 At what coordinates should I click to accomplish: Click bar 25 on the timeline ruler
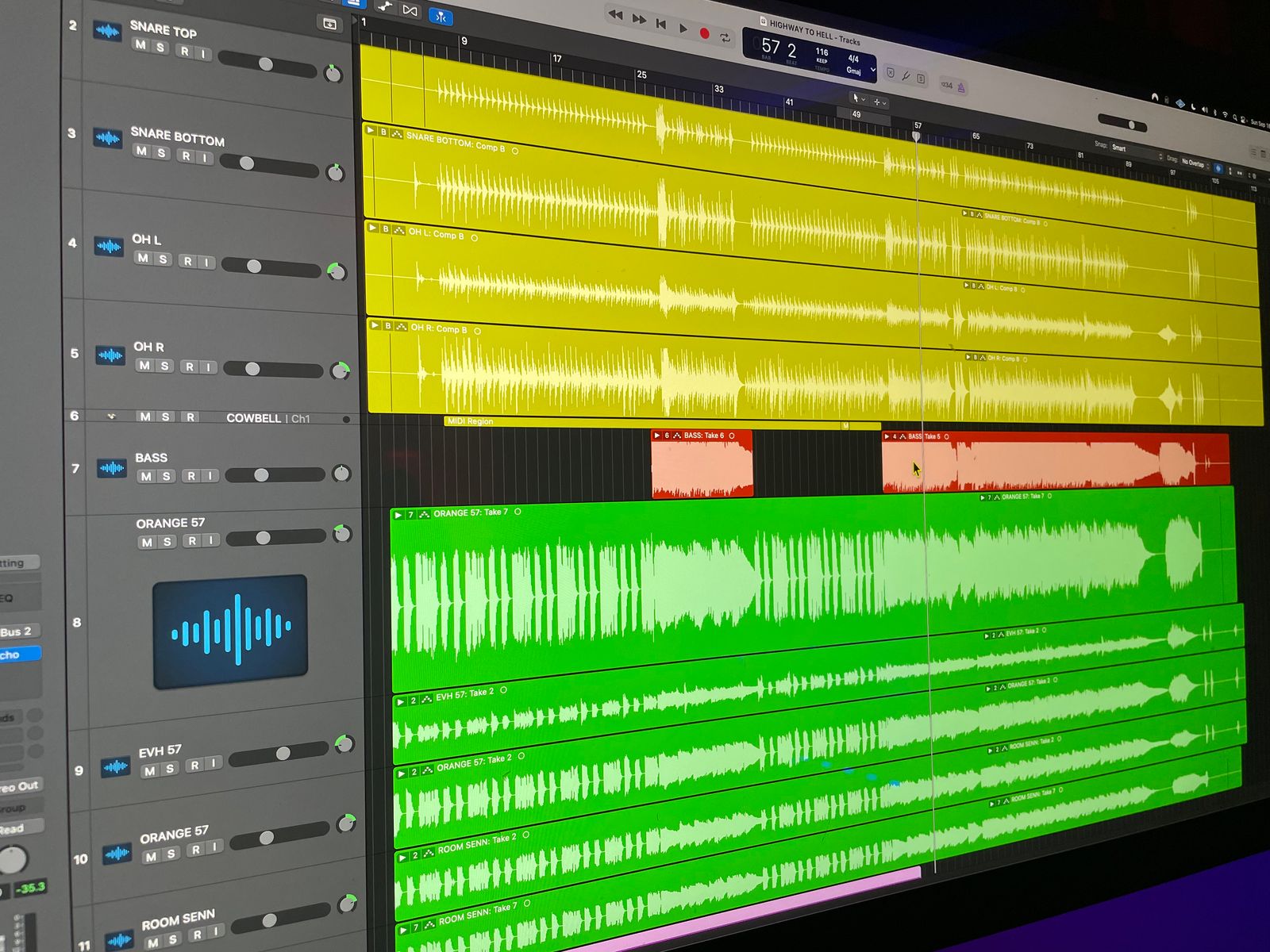[x=641, y=75]
